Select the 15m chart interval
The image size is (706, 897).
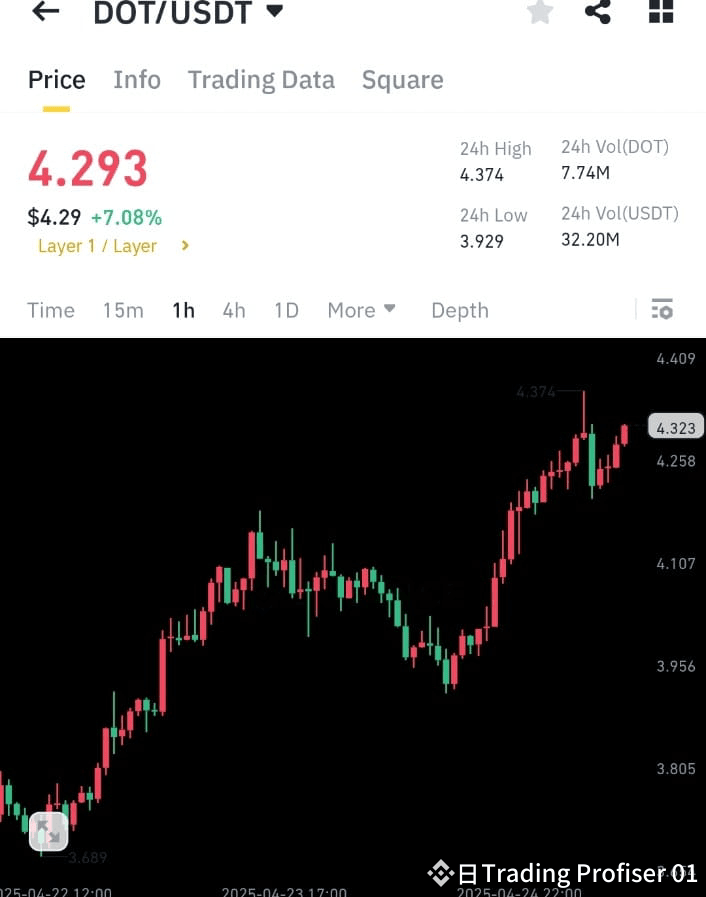(x=123, y=310)
